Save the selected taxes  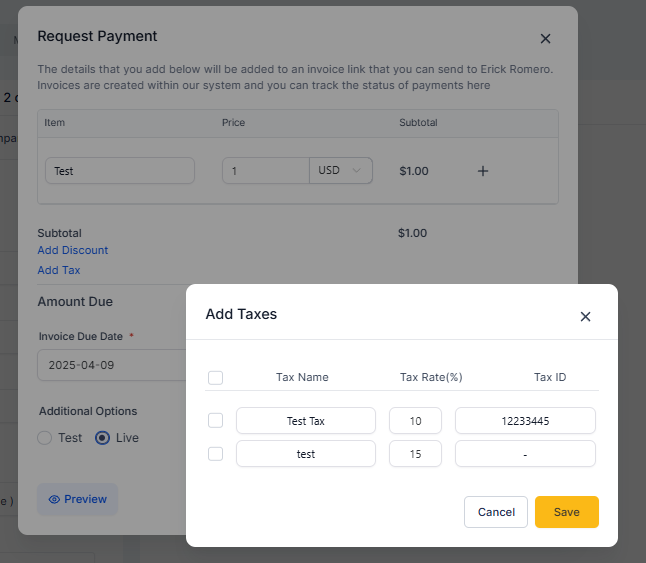tap(566, 512)
